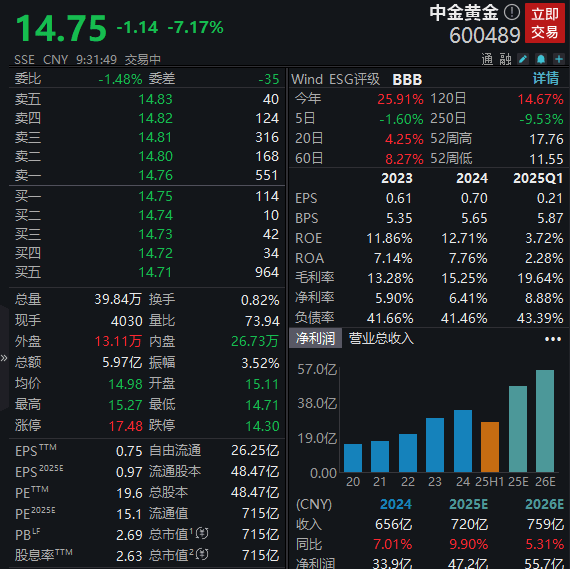Viewport: 570px width, 569px height.
Task: Click the 涨停 limit-up price 17.48
Action: (126, 426)
